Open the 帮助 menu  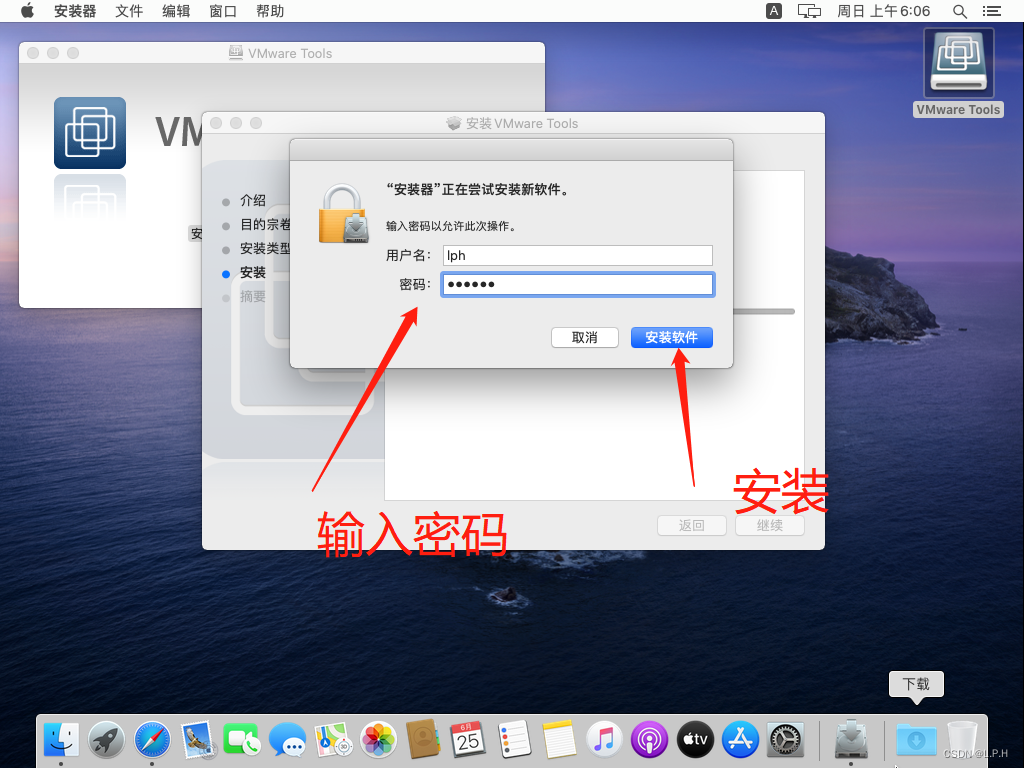[x=270, y=11]
